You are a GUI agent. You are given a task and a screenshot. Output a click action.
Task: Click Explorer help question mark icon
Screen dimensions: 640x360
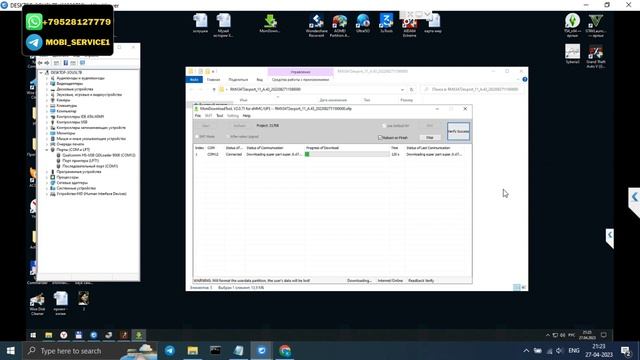point(524,80)
